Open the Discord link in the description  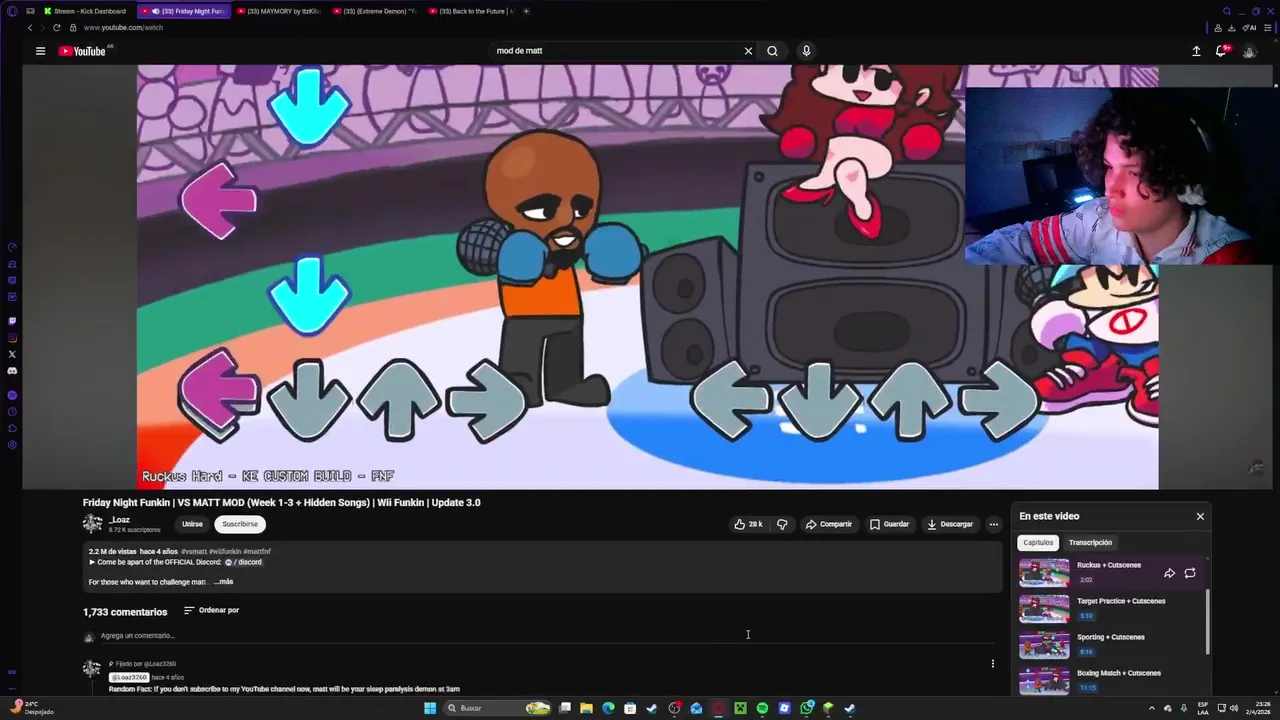point(243,562)
